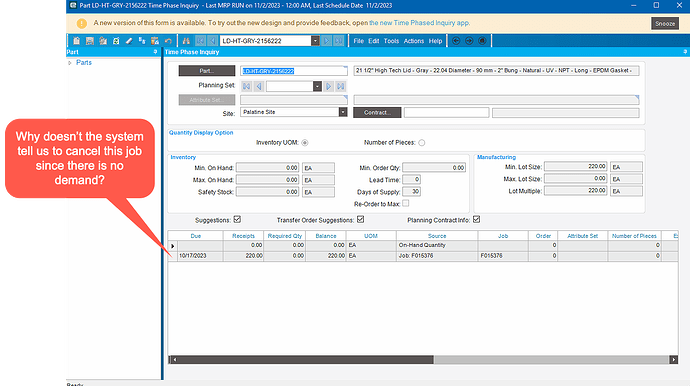Click the back arrow circle icon
The image size is (690, 386).
tap(456, 41)
